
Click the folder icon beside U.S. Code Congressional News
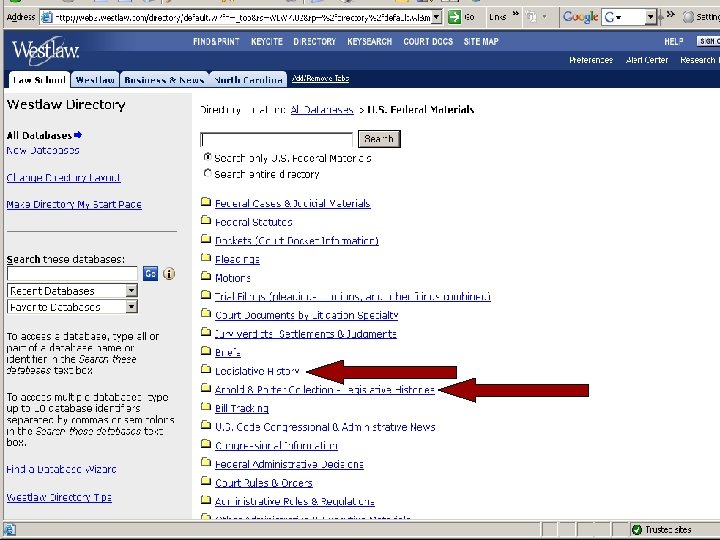(x=206, y=425)
